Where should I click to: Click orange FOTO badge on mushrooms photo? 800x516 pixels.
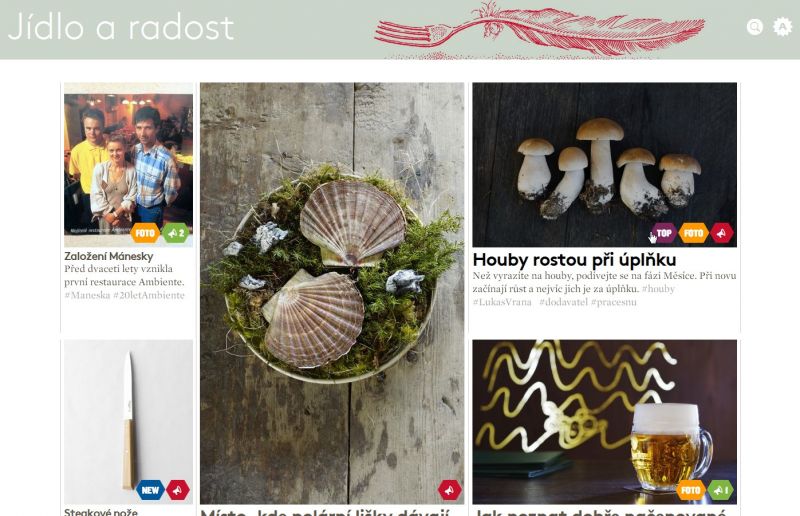coord(693,233)
